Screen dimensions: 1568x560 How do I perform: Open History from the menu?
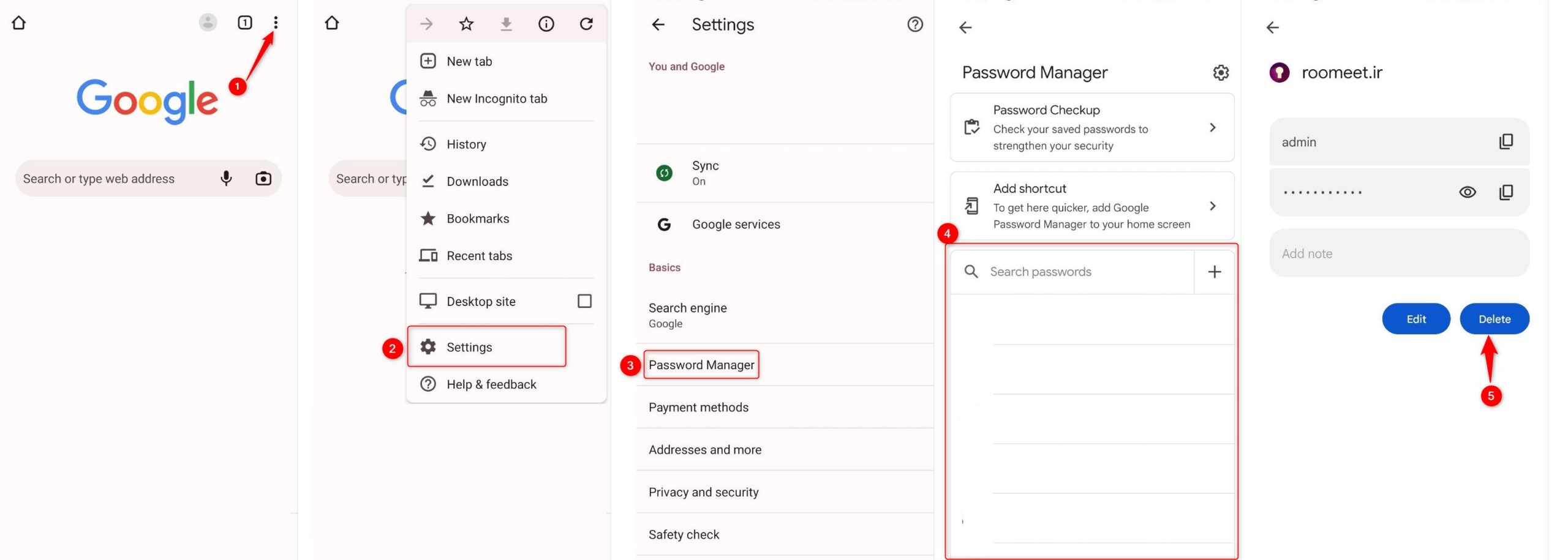point(506,144)
